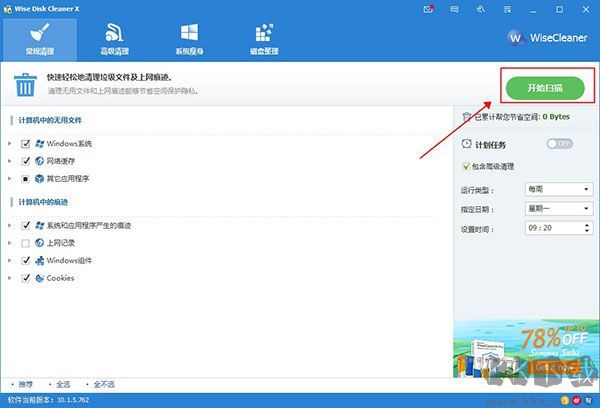Open the 磁盘整理 disk defrag icon
The height and width of the screenshot is (408, 600).
264,33
